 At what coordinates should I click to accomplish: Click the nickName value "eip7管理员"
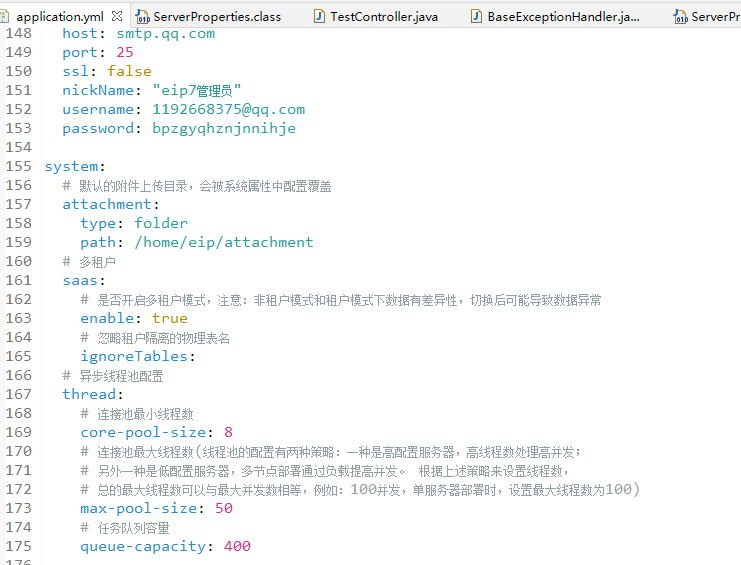[197, 90]
